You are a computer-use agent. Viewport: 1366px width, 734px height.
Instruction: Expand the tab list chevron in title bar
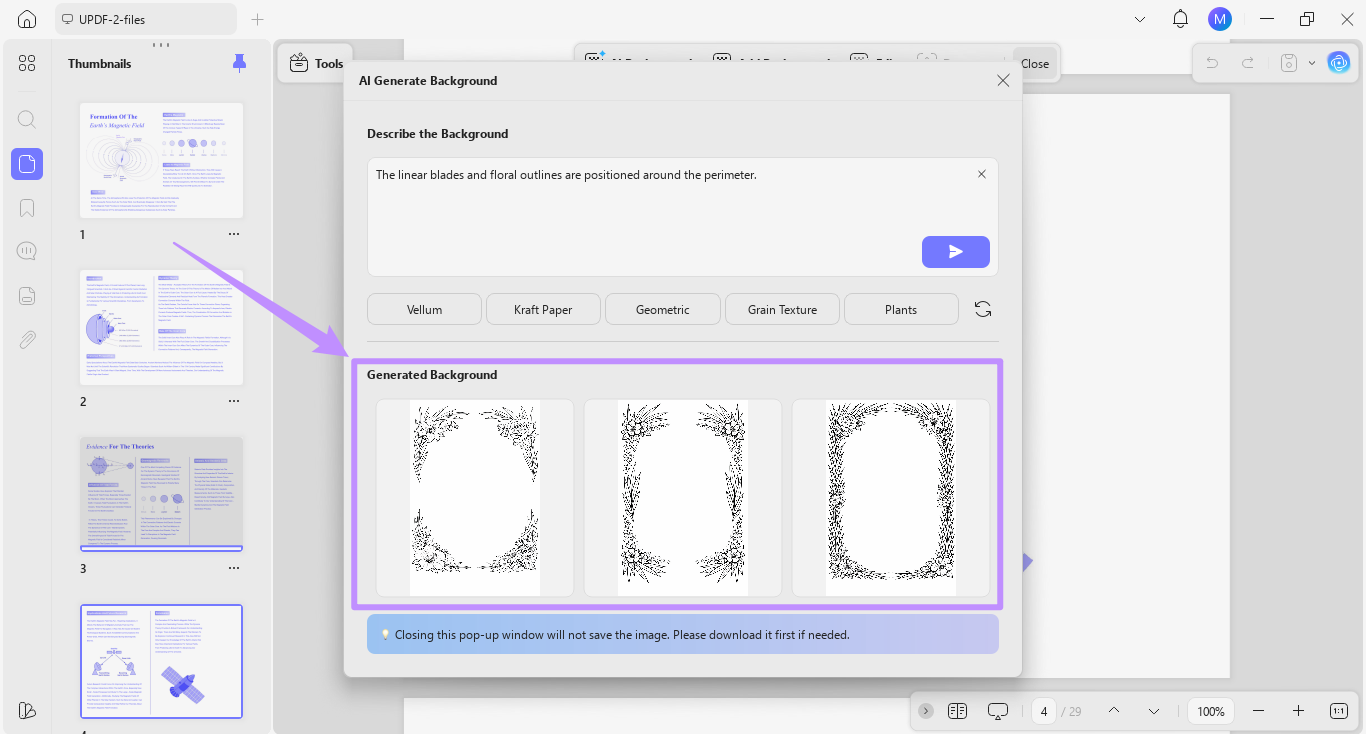point(1140,19)
